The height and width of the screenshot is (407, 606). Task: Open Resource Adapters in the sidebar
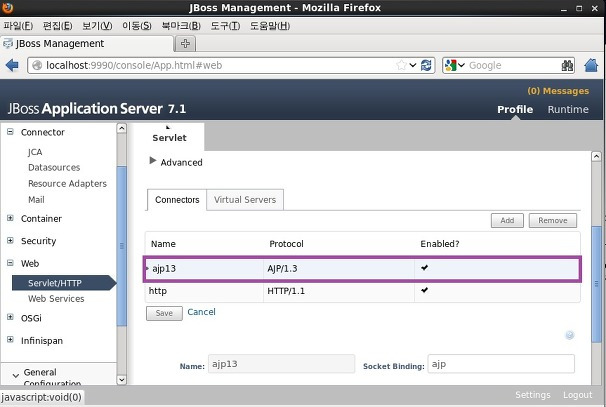point(67,184)
